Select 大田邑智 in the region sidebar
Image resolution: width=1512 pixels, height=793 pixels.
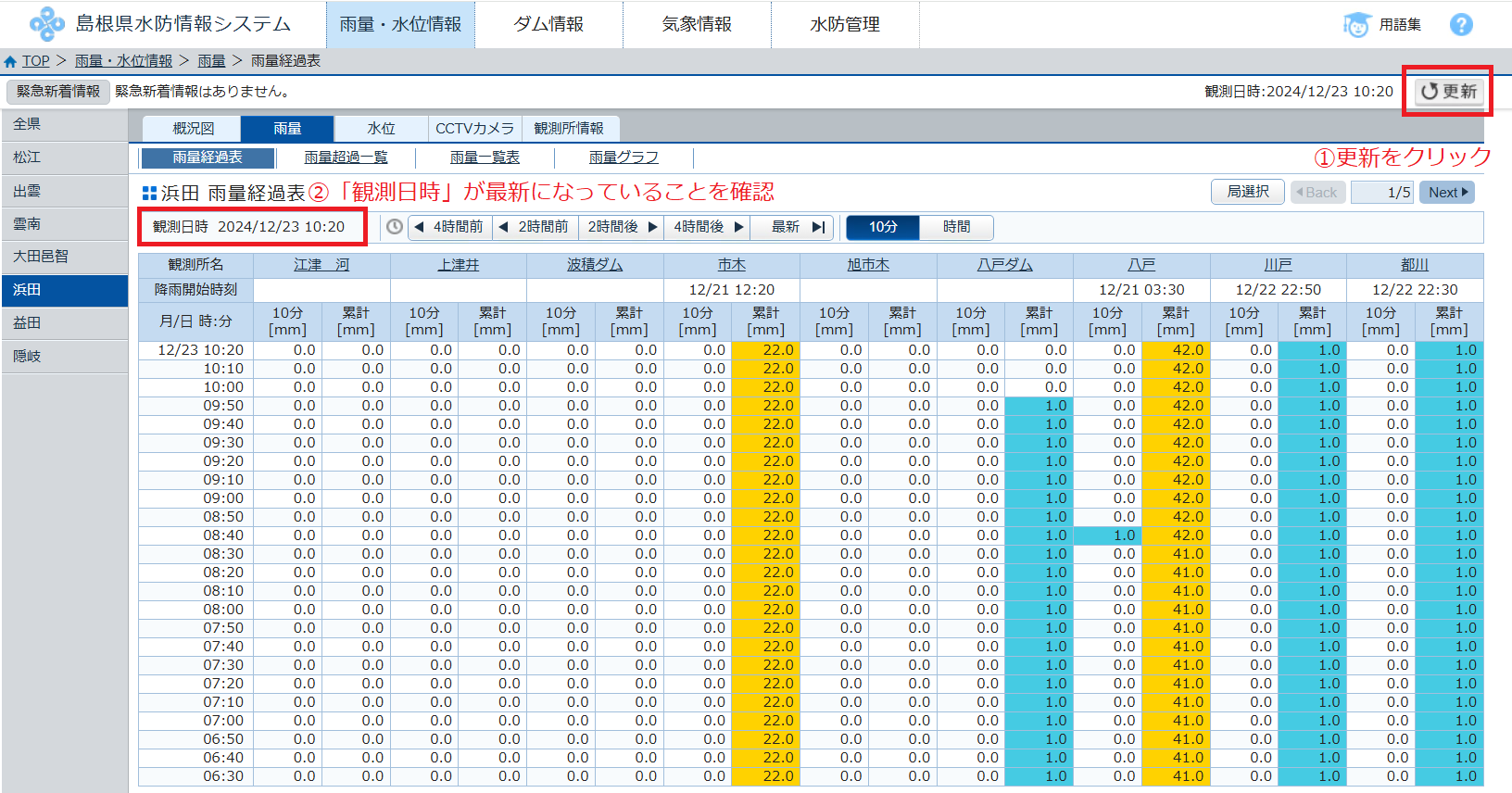[65, 257]
